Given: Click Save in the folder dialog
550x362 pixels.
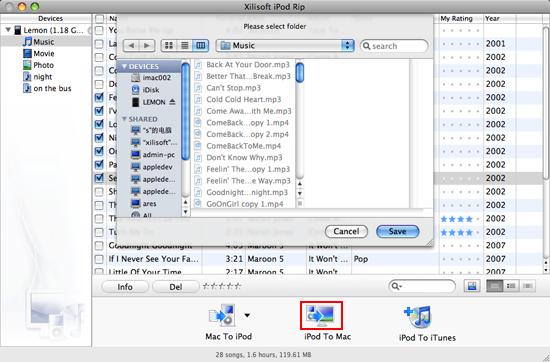Looking at the screenshot, I should pyautogui.click(x=397, y=231).
